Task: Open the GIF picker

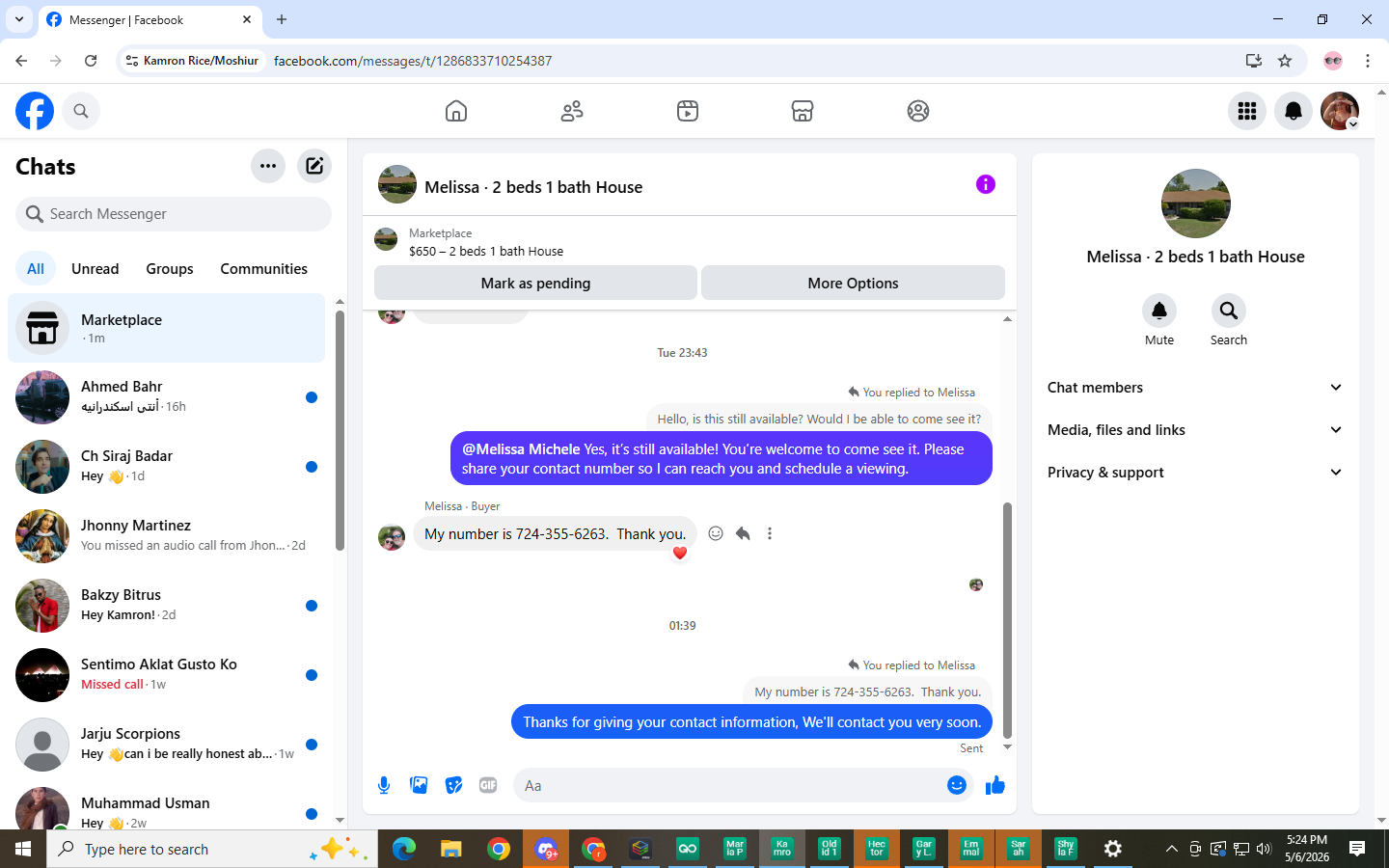Action: [x=488, y=785]
